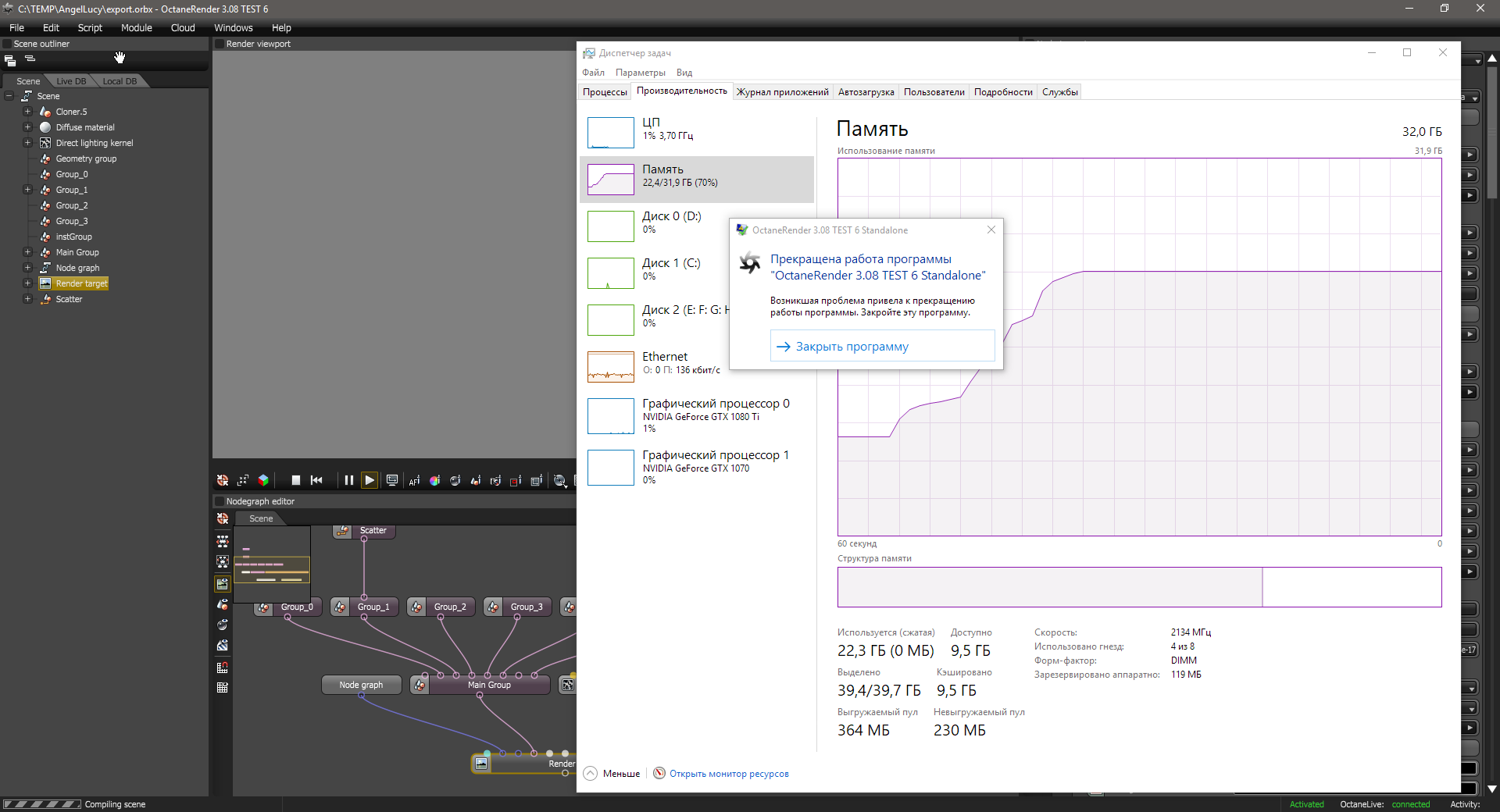Select the Ethernet performance entry
1500x812 pixels.
click(697, 367)
